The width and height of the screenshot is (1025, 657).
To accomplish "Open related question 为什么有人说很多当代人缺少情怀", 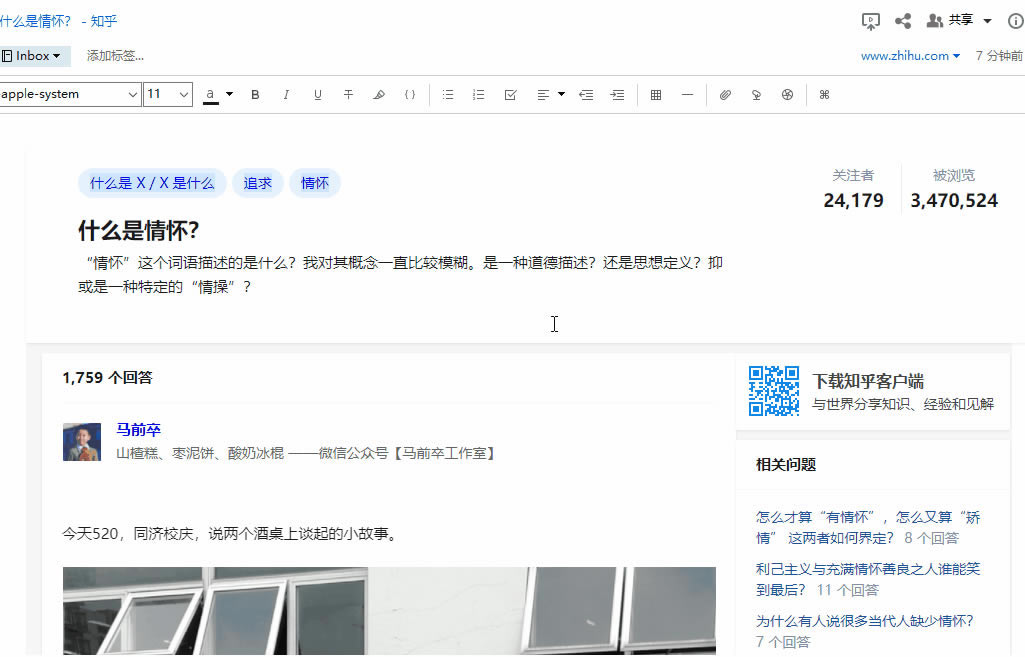I will (864, 621).
